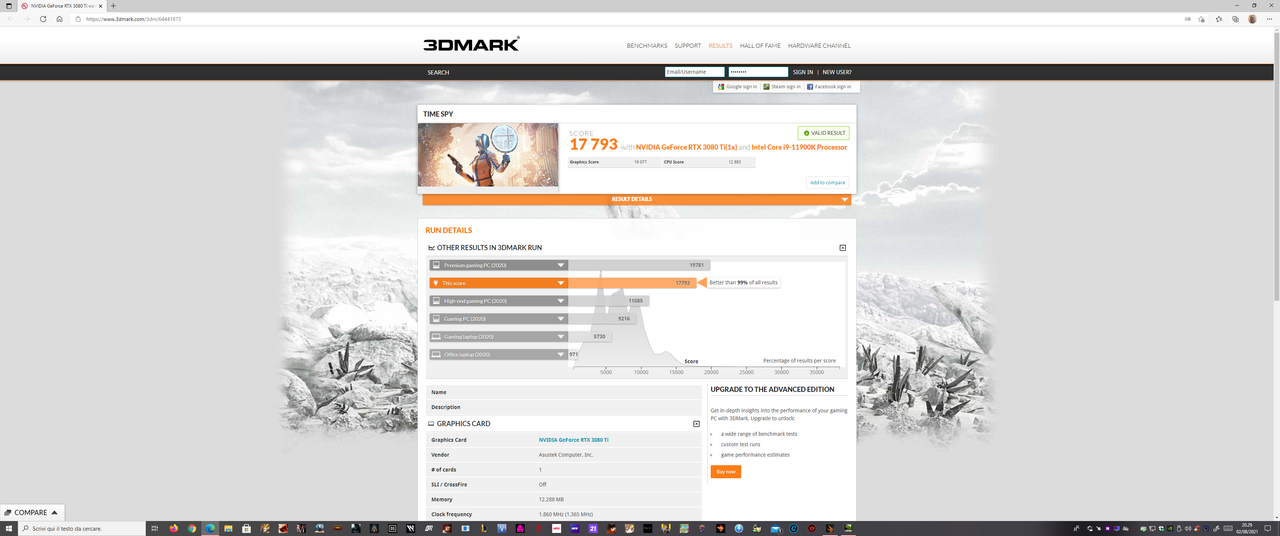This screenshot has height=536, width=1280.
Task: Focus the Email/Username input field
Action: [x=695, y=72]
